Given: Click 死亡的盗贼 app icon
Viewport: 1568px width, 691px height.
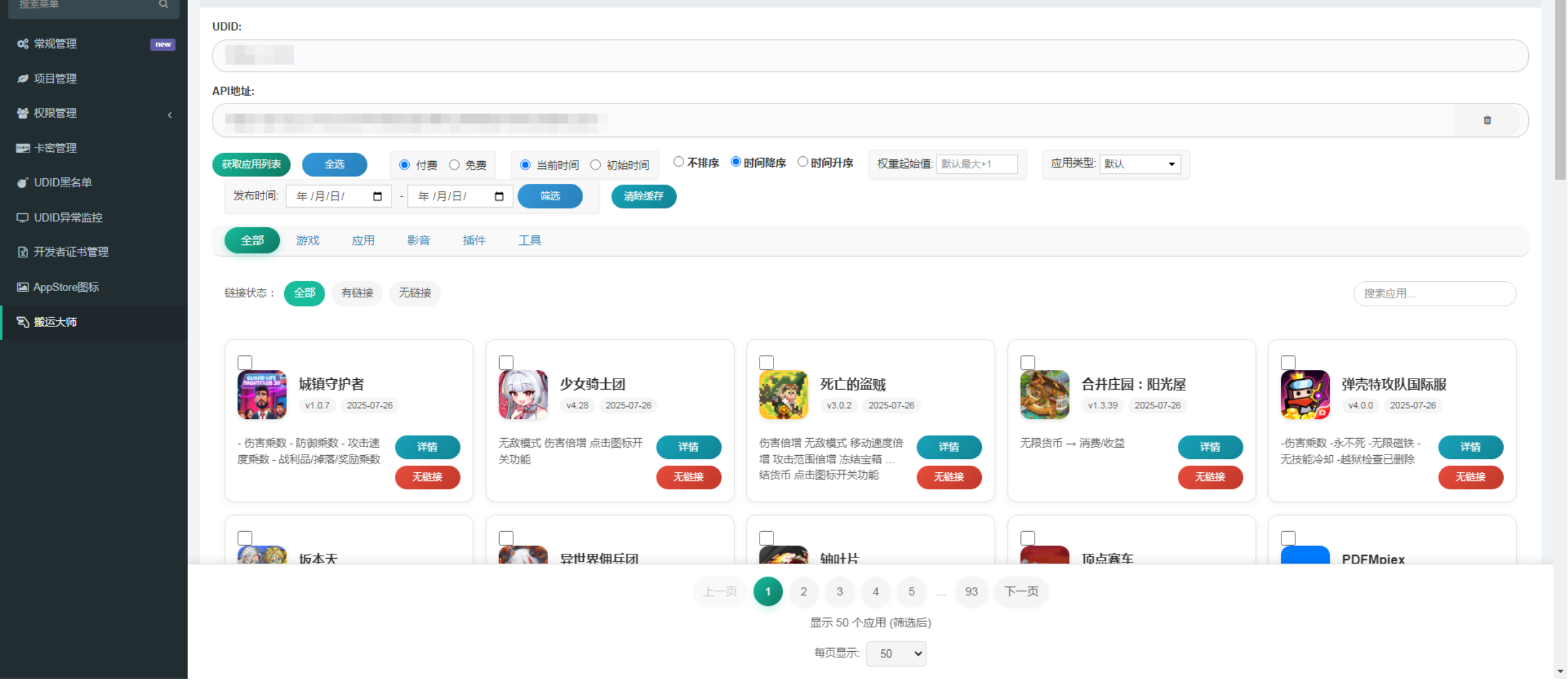Looking at the screenshot, I should pos(783,395).
